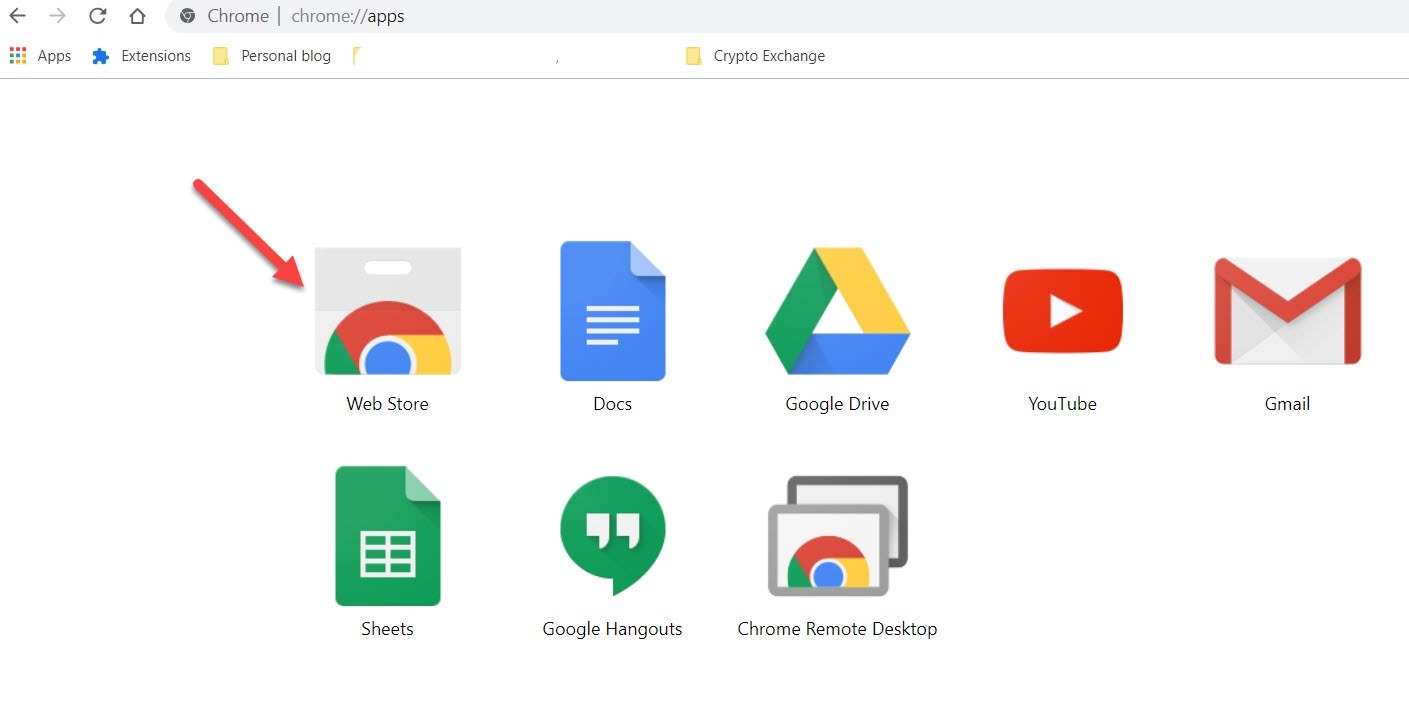This screenshot has height=703, width=1409.
Task: Expand the unnamed bookmark folder
Action: tap(358, 56)
